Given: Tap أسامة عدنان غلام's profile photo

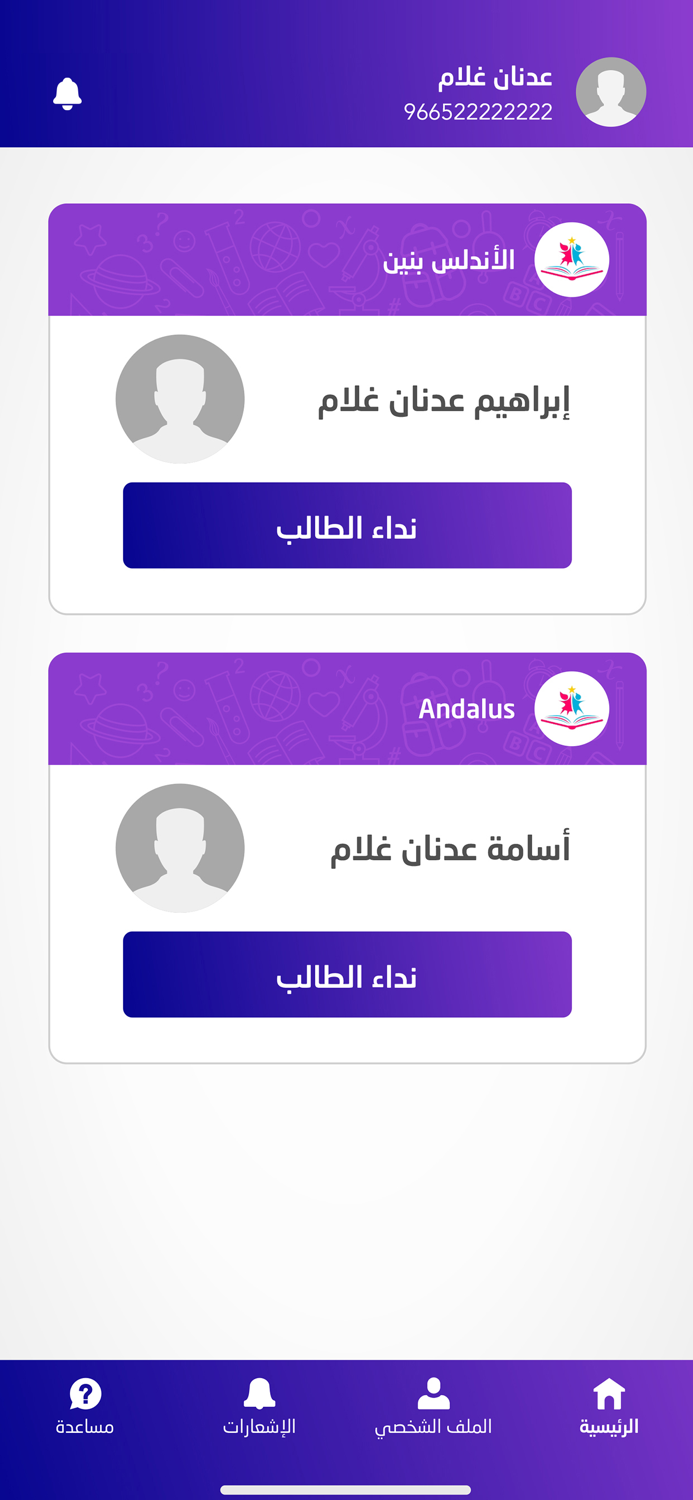Looking at the screenshot, I should 181,847.
